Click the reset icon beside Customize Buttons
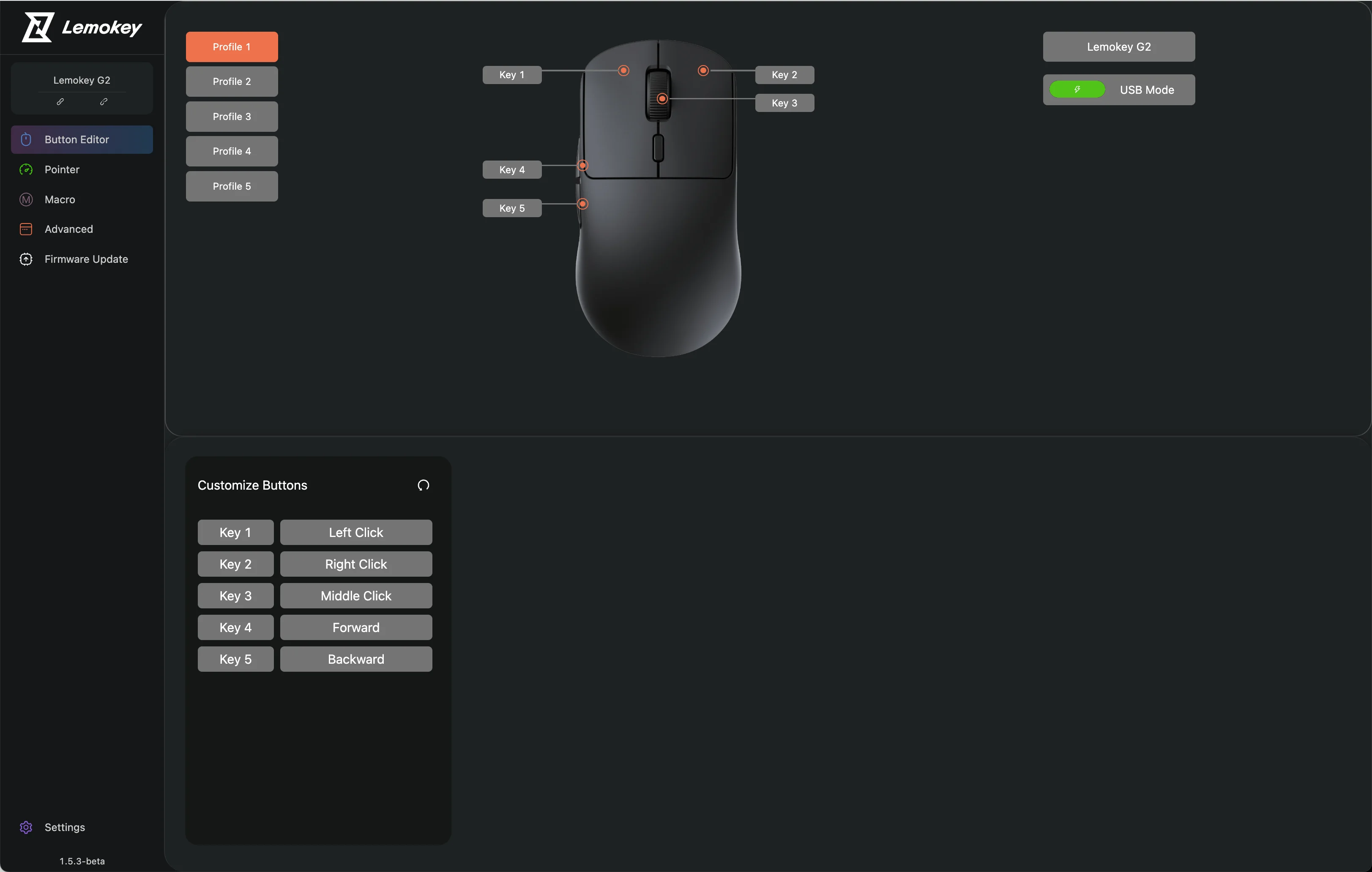 click(424, 485)
